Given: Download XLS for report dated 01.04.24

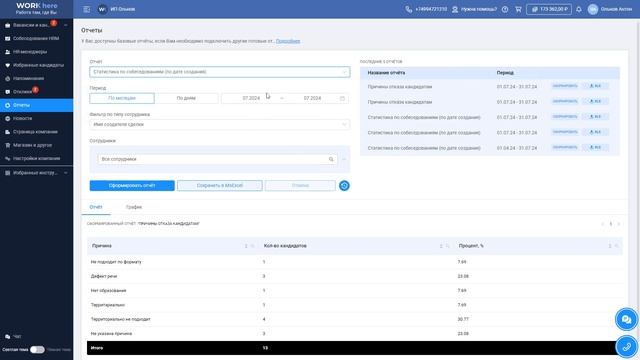Looking at the screenshot, I should (x=596, y=147).
